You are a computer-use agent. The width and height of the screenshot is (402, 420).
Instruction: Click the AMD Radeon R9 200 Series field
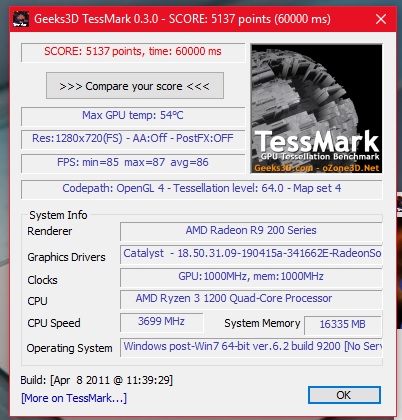pos(251,231)
